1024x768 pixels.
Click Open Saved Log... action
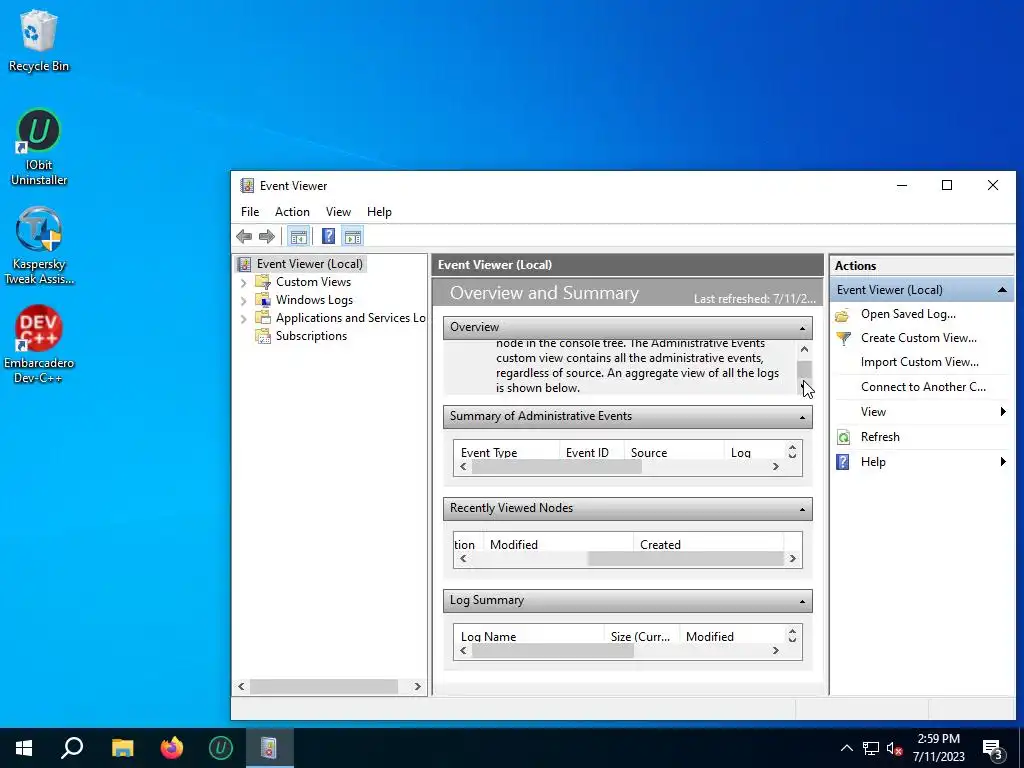(908, 314)
